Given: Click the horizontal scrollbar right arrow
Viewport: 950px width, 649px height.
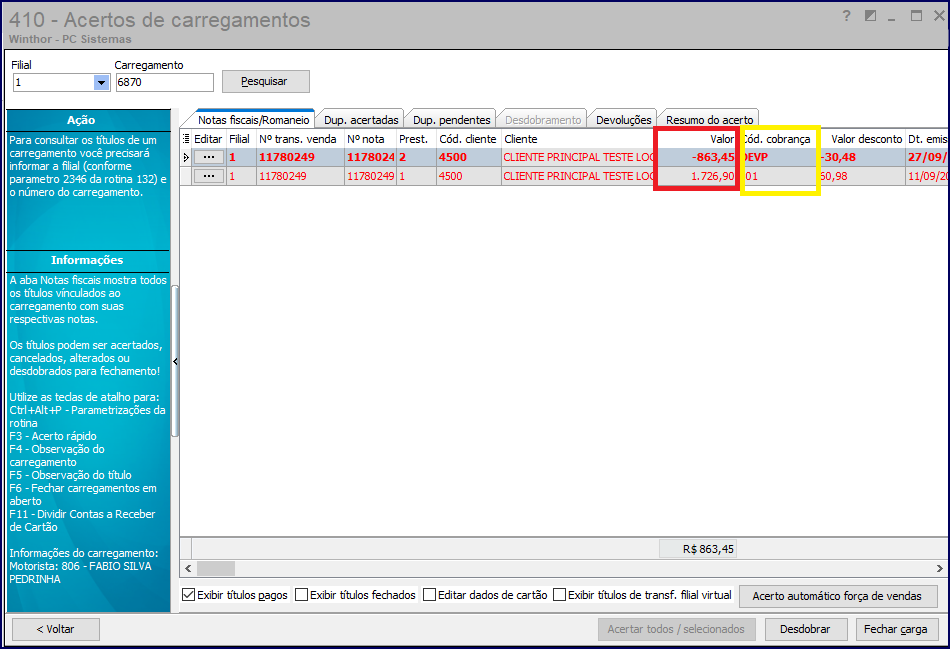Looking at the screenshot, I should point(940,568).
